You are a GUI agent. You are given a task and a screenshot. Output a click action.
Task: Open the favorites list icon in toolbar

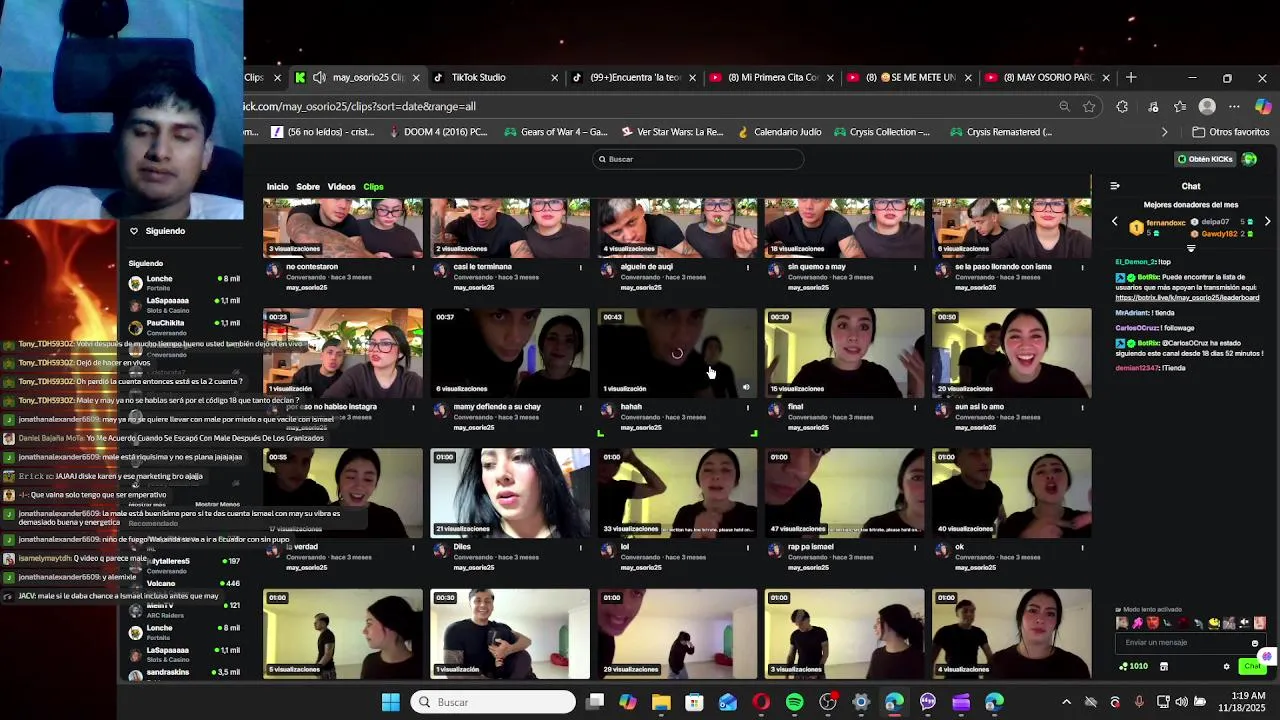click(1180, 107)
